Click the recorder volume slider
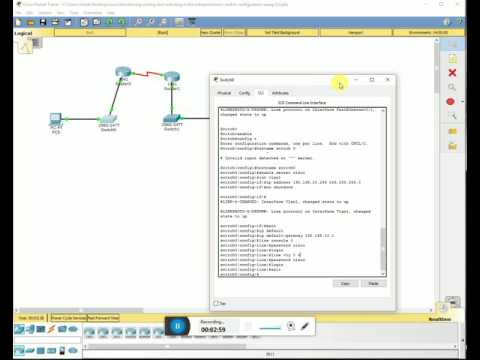Image resolution: width=480 pixels, height=360 pixels. click(270, 328)
